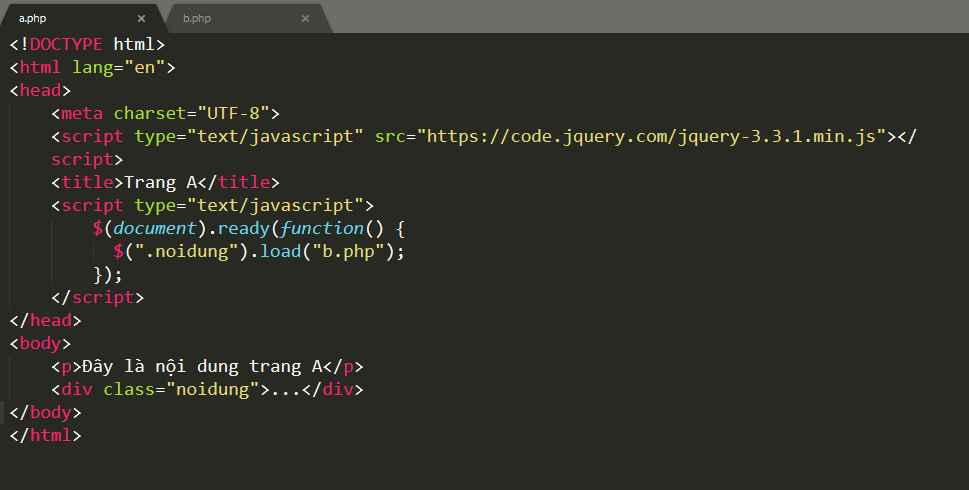Click the document keyword in ready call
Viewport: 969px width, 490px height.
[x=155, y=228]
